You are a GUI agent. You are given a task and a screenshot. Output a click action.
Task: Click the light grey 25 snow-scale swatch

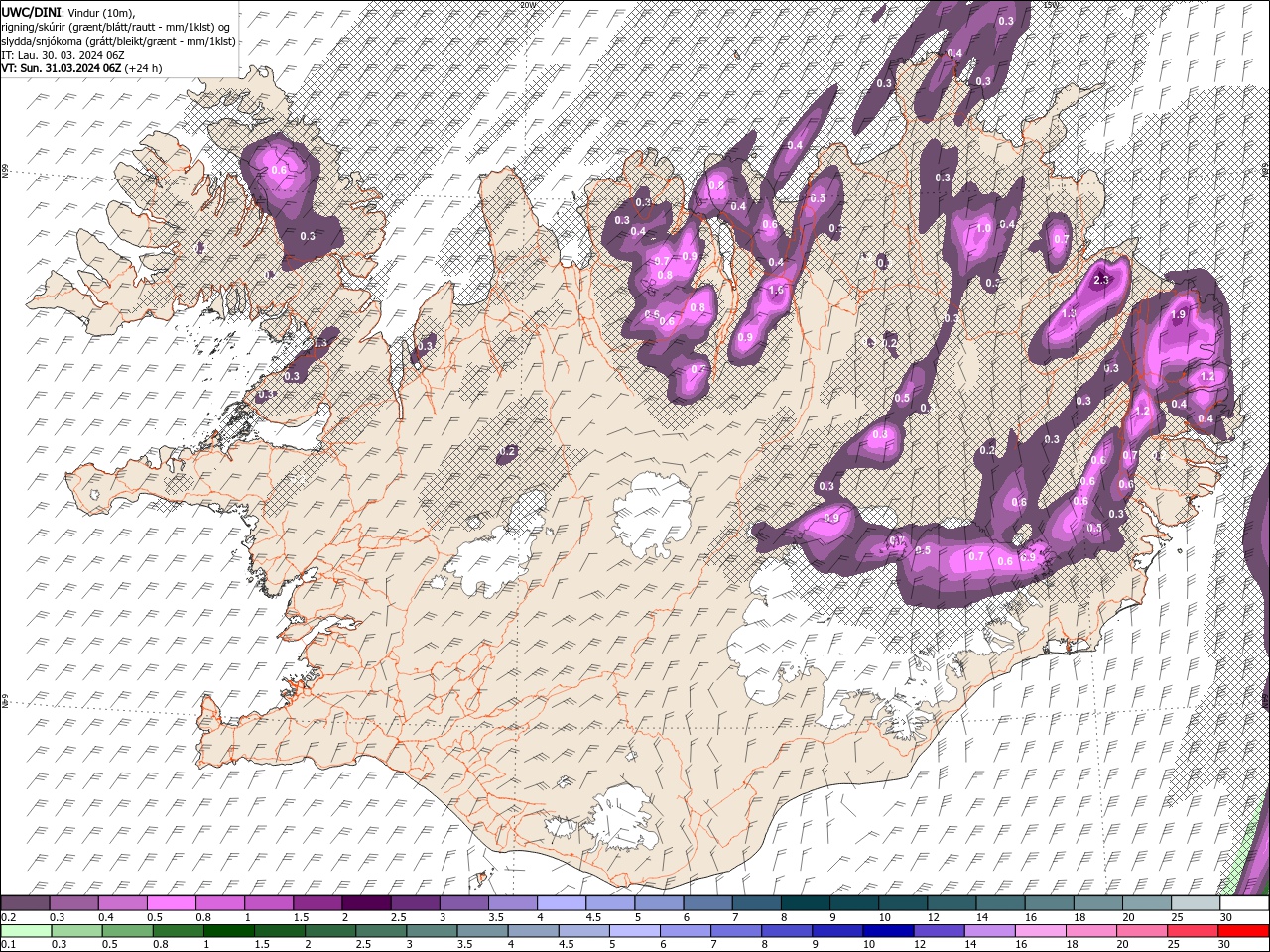point(1195,903)
